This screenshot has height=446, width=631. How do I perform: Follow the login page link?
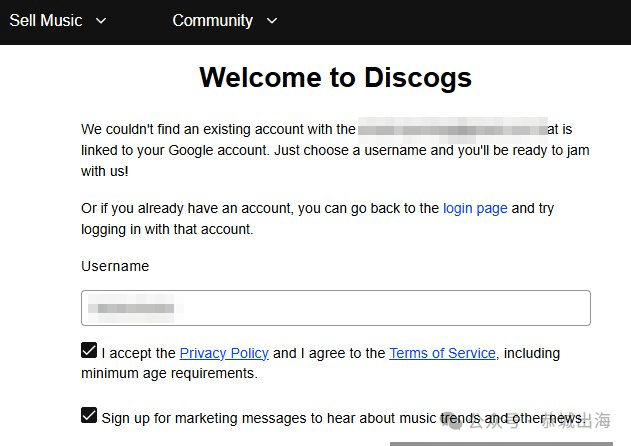pyautogui.click(x=475, y=209)
